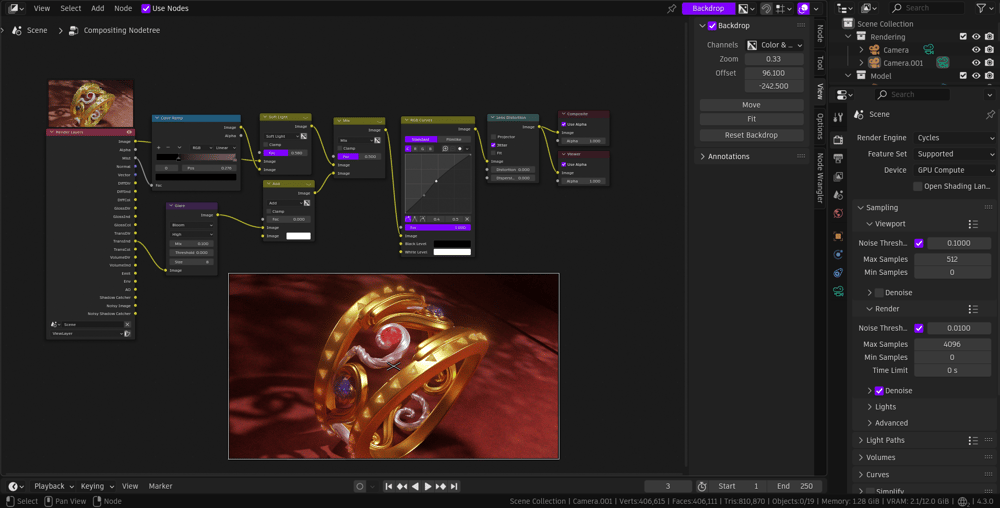
Task: Click the Move backdrop button
Action: [751, 105]
